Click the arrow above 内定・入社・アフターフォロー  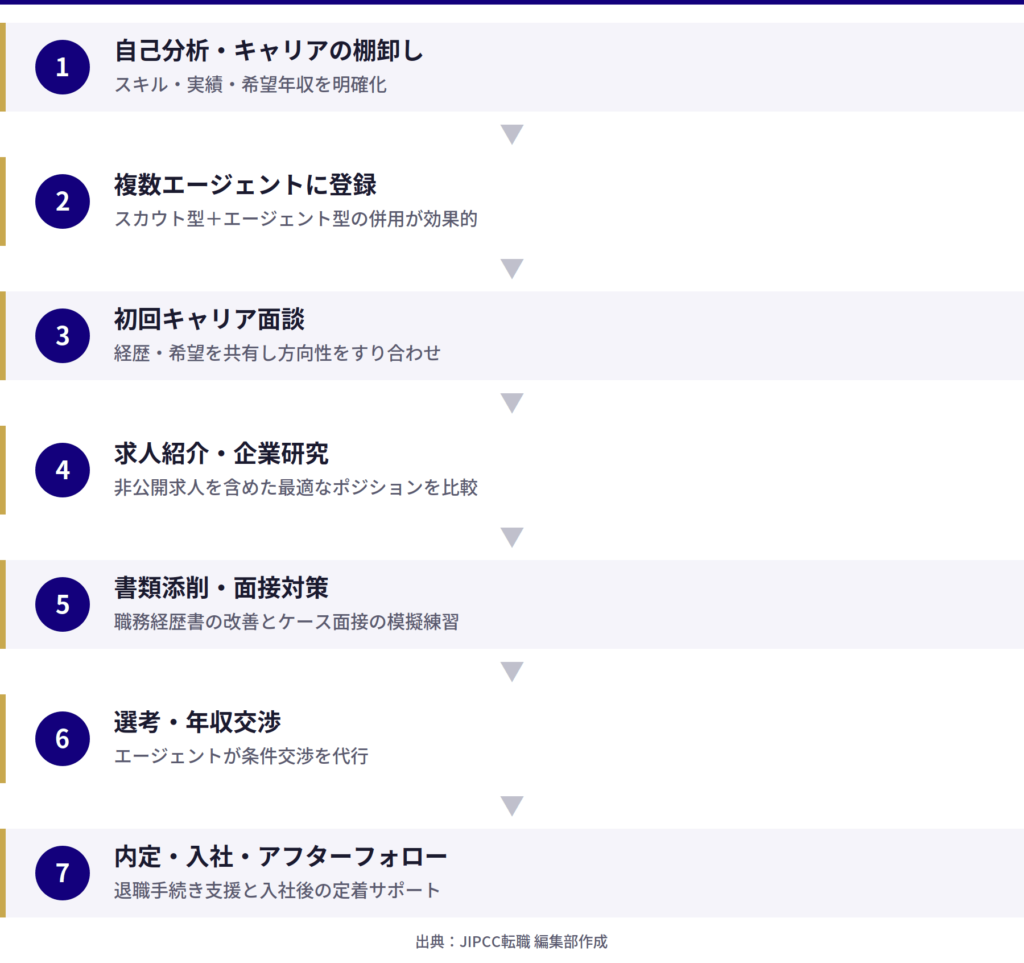click(512, 806)
